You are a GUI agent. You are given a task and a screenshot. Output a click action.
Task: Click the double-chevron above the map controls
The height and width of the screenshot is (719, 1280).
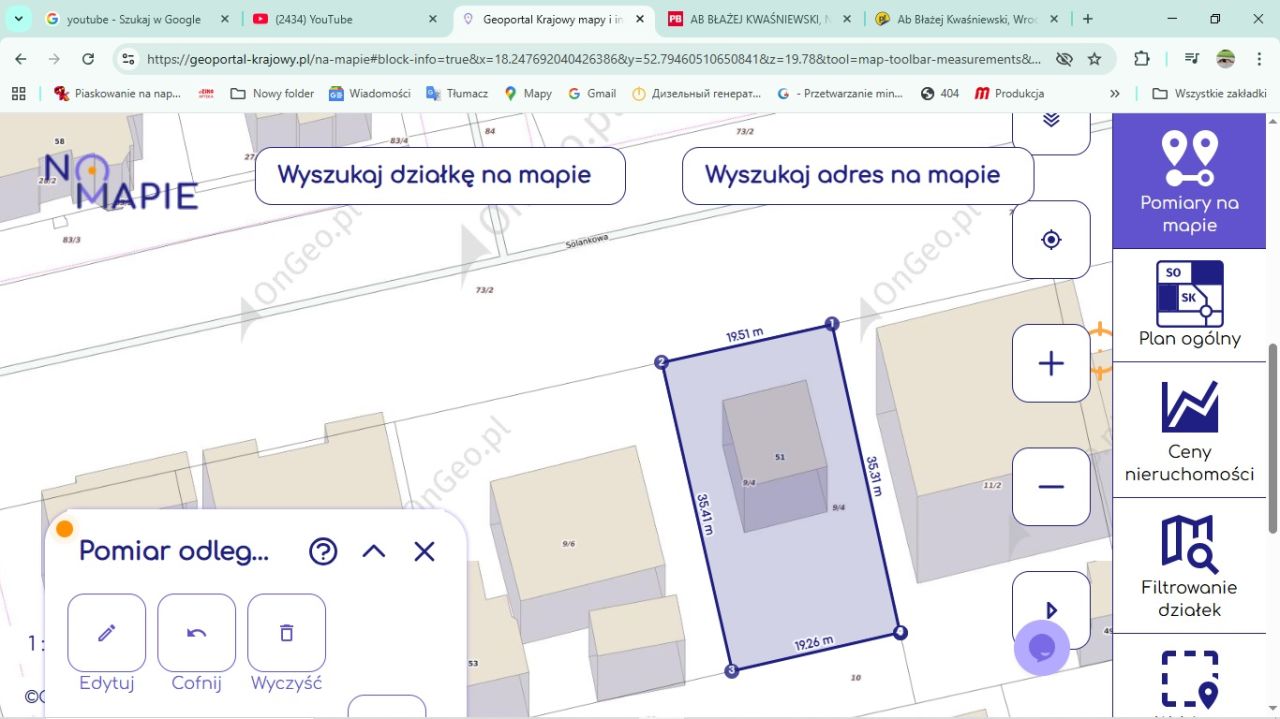click(1050, 120)
